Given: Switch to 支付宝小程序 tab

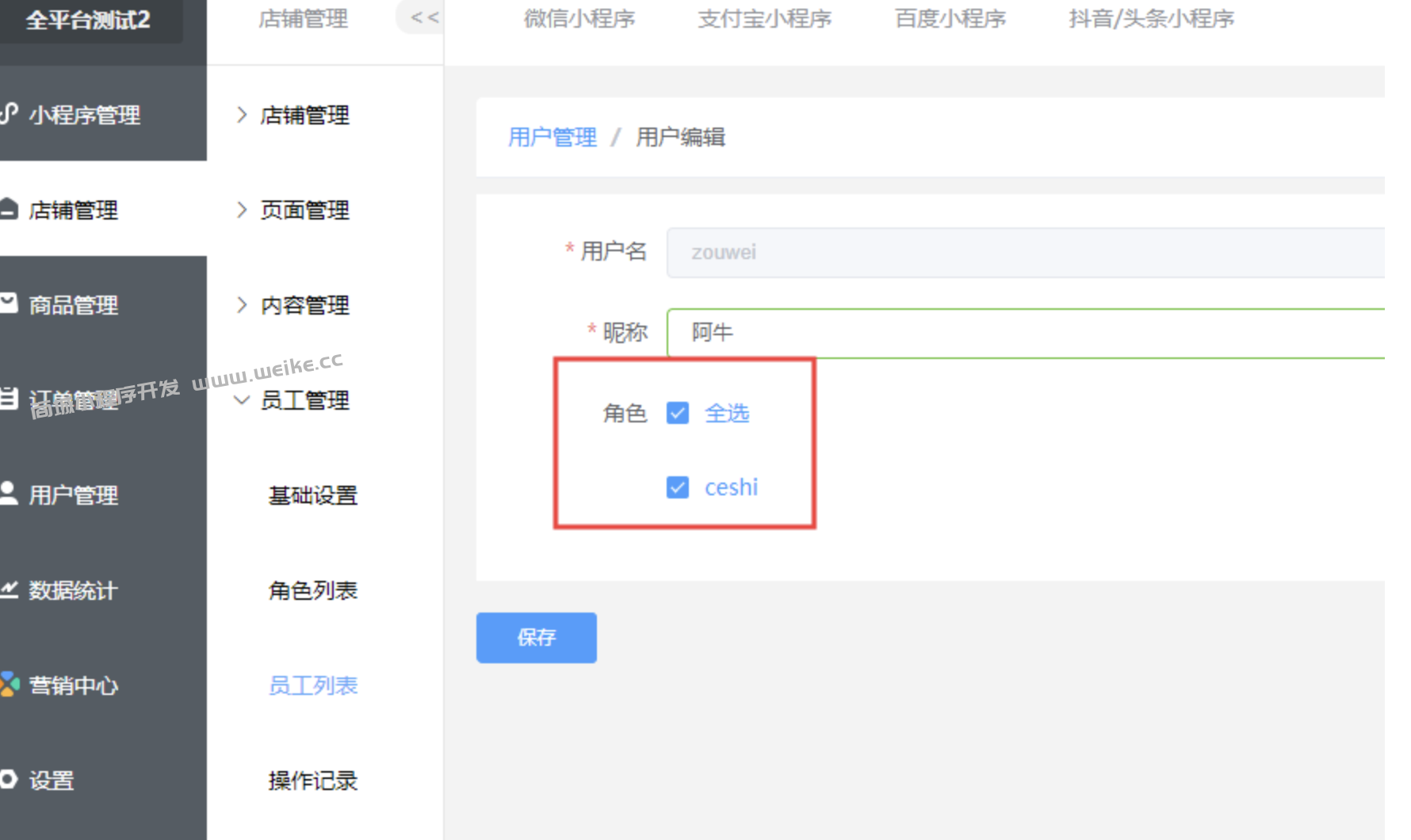Looking at the screenshot, I should (x=764, y=18).
